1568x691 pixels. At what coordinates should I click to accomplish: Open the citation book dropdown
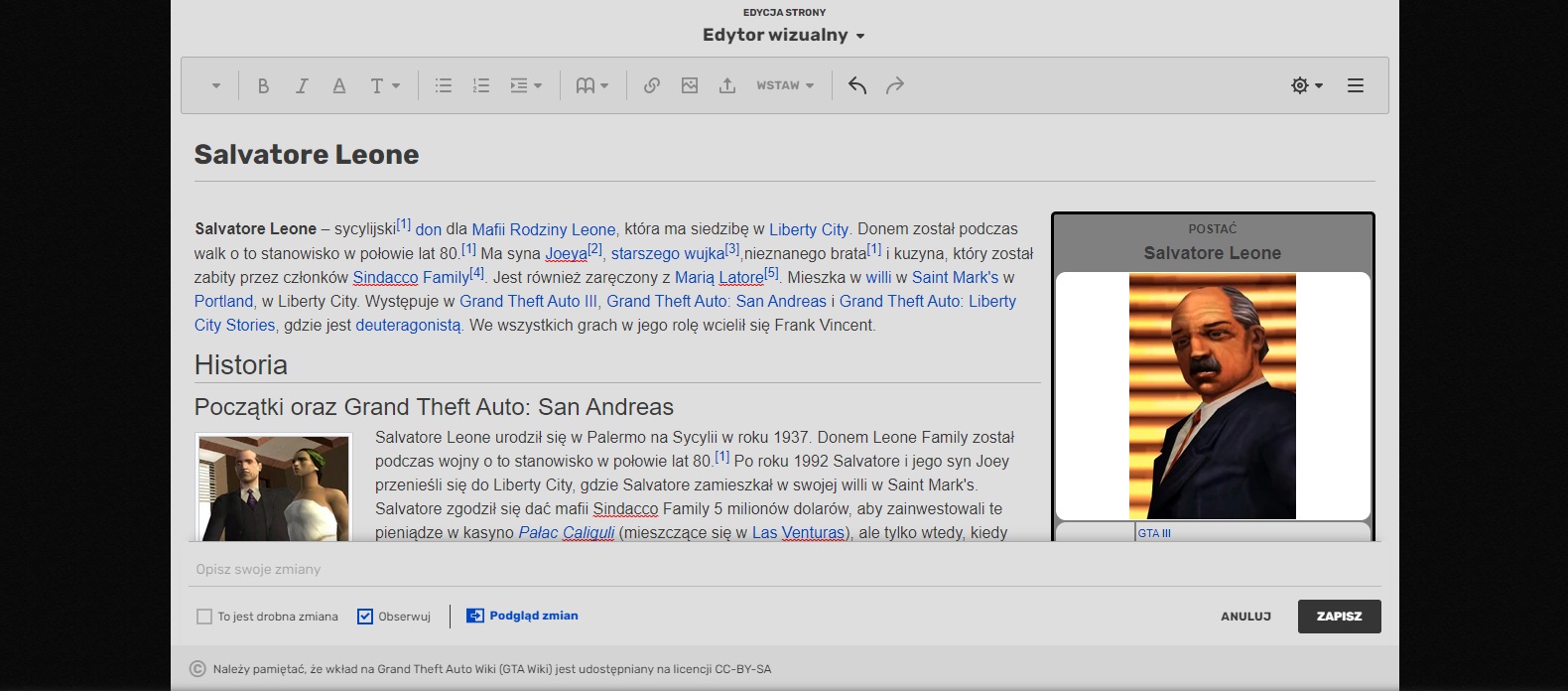coord(592,85)
